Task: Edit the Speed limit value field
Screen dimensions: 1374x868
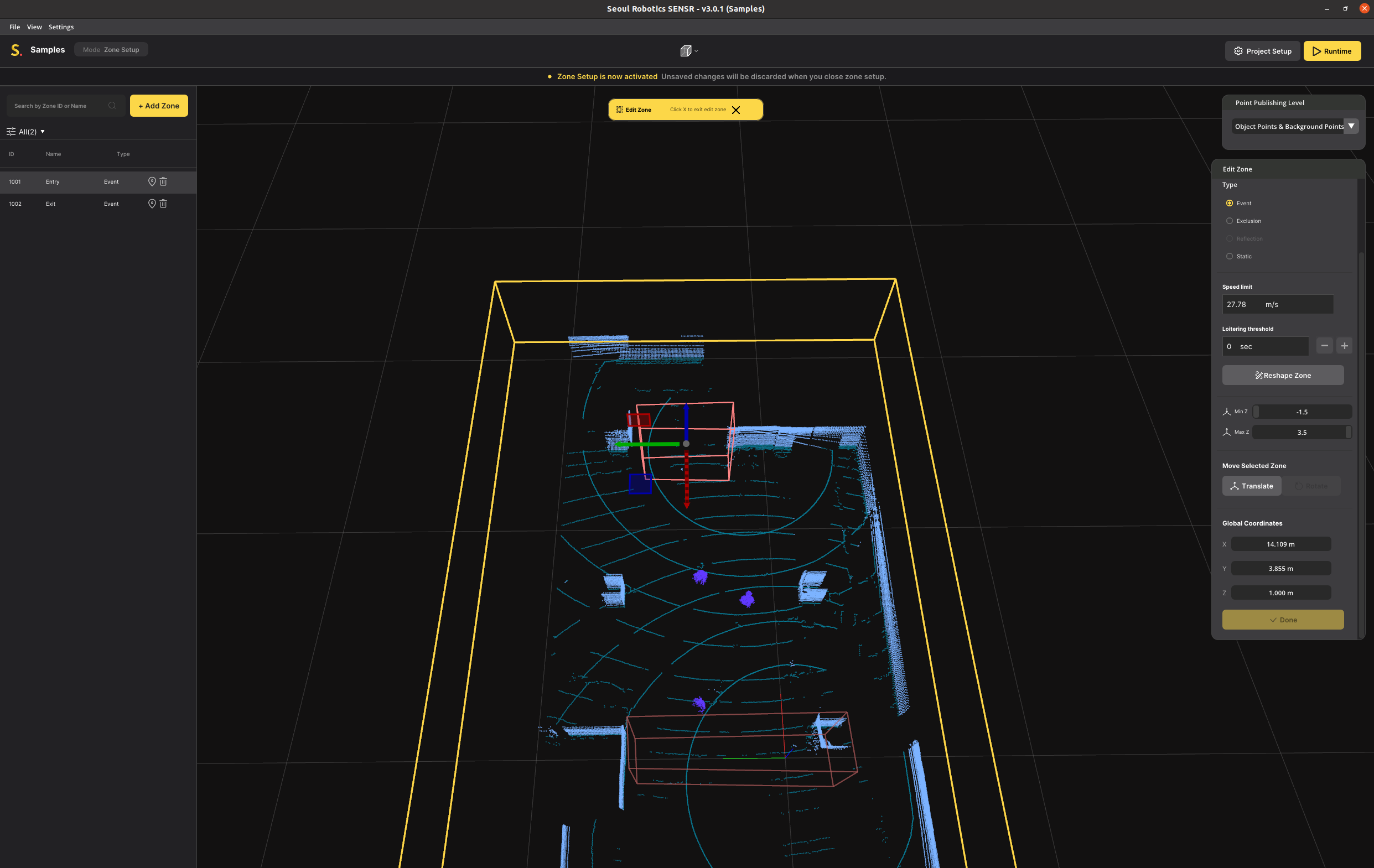Action: 1278,304
